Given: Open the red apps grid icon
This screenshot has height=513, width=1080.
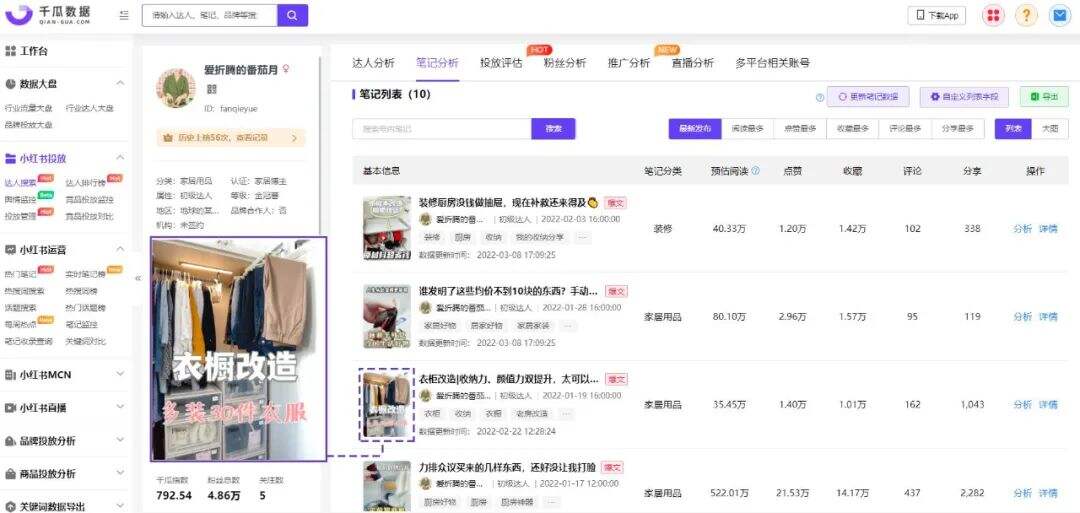Looking at the screenshot, I should point(993,15).
